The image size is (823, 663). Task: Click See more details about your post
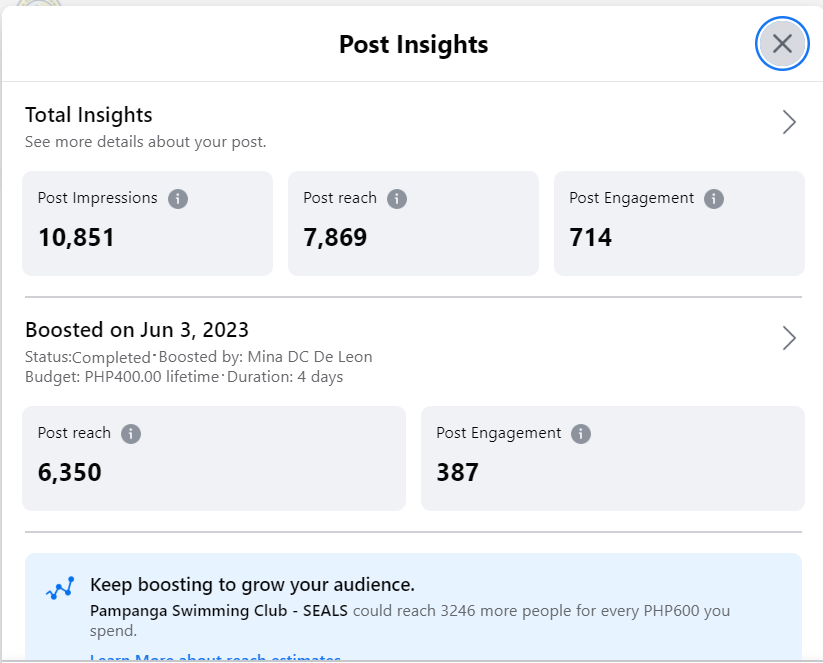(146, 142)
